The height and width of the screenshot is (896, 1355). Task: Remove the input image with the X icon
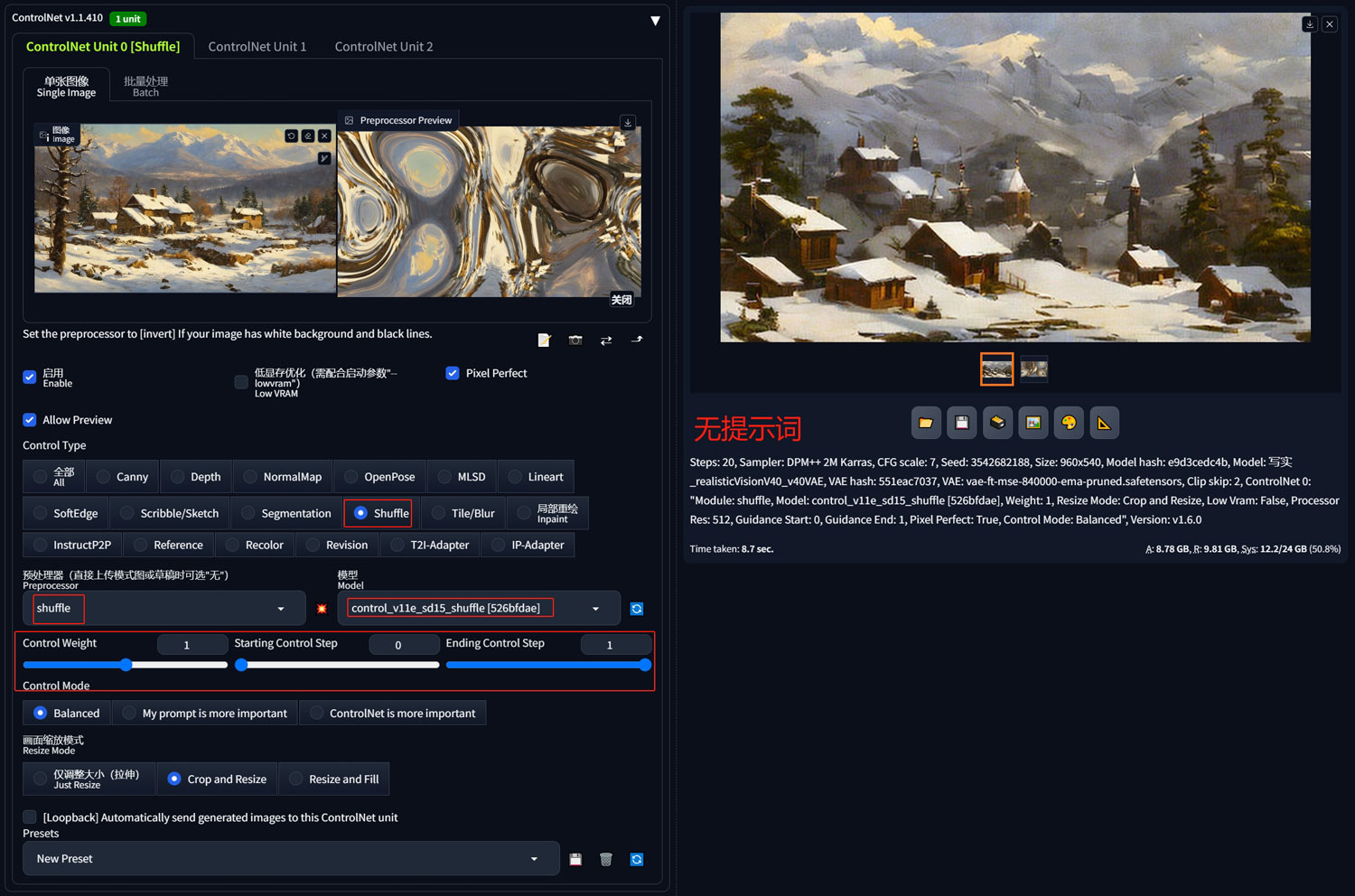click(324, 135)
